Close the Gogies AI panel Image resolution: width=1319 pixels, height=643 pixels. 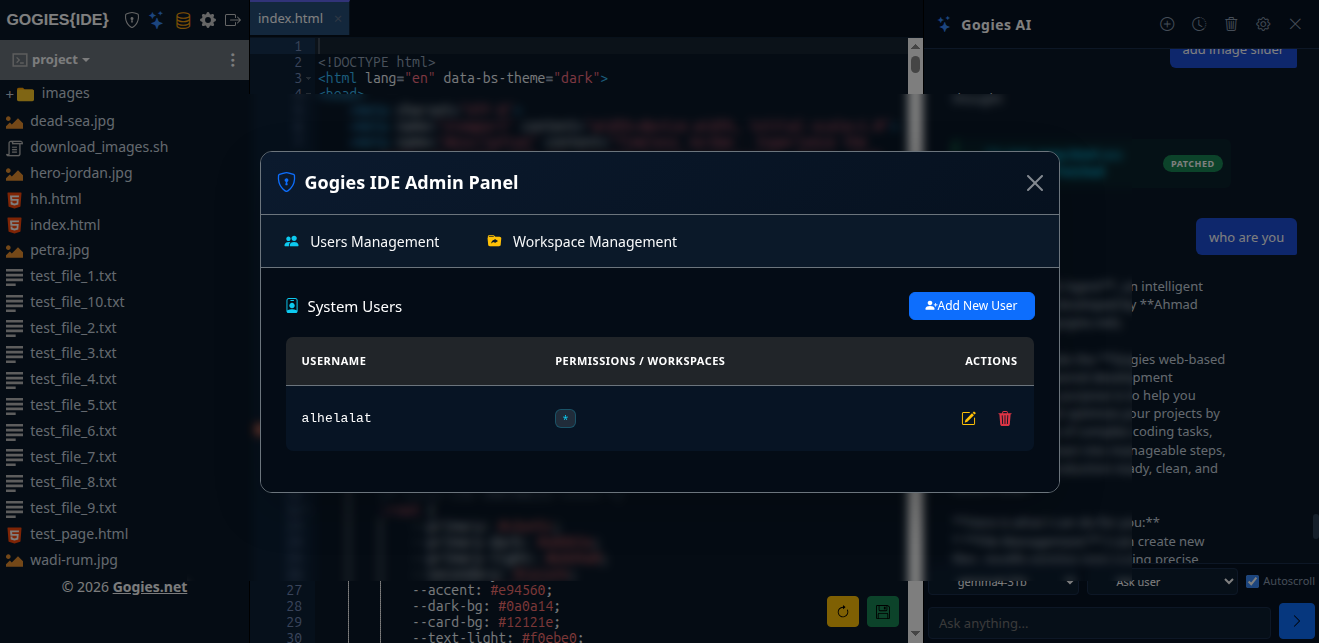click(1295, 24)
